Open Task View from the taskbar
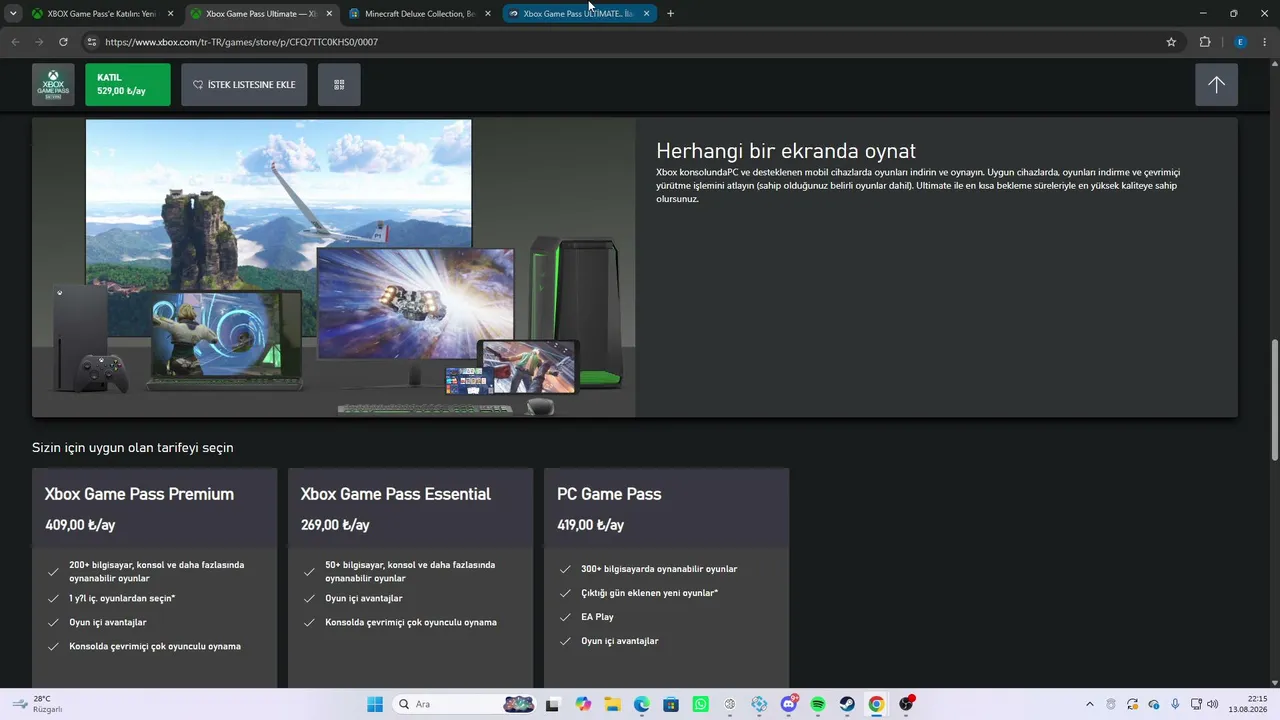1280x720 pixels. 553,704
